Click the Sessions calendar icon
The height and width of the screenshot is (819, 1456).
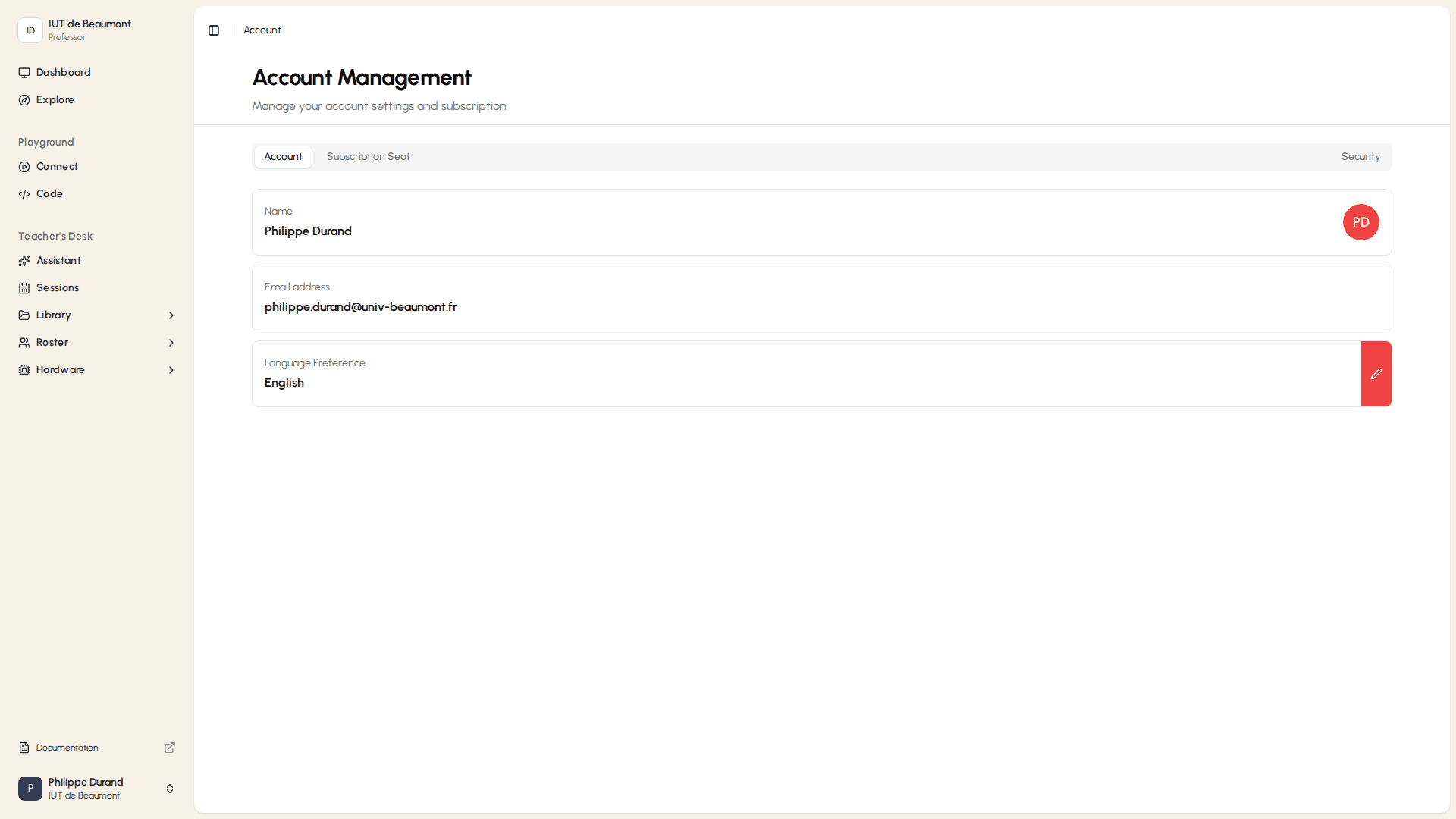pyautogui.click(x=24, y=288)
